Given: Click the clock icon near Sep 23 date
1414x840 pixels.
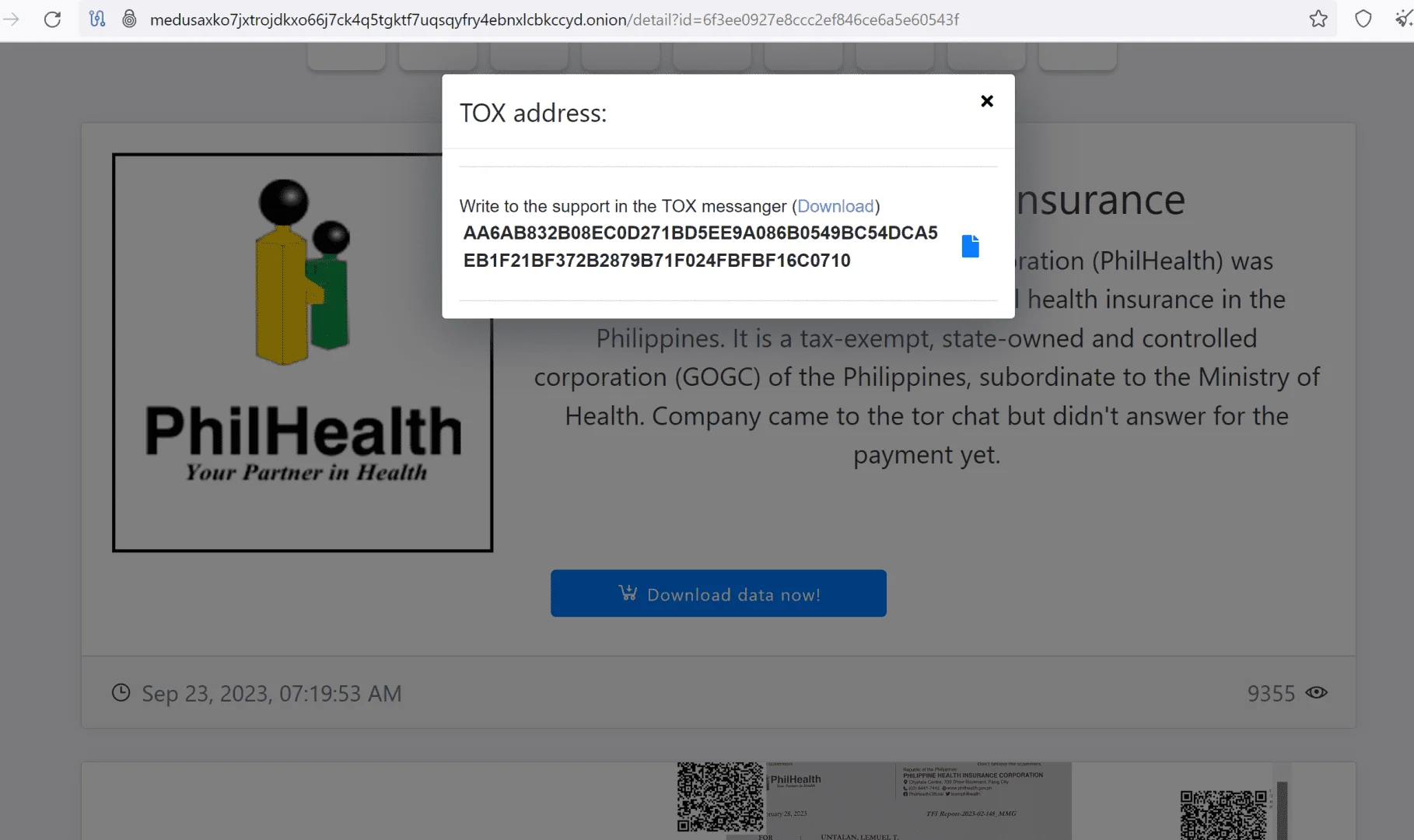Looking at the screenshot, I should coord(121,692).
